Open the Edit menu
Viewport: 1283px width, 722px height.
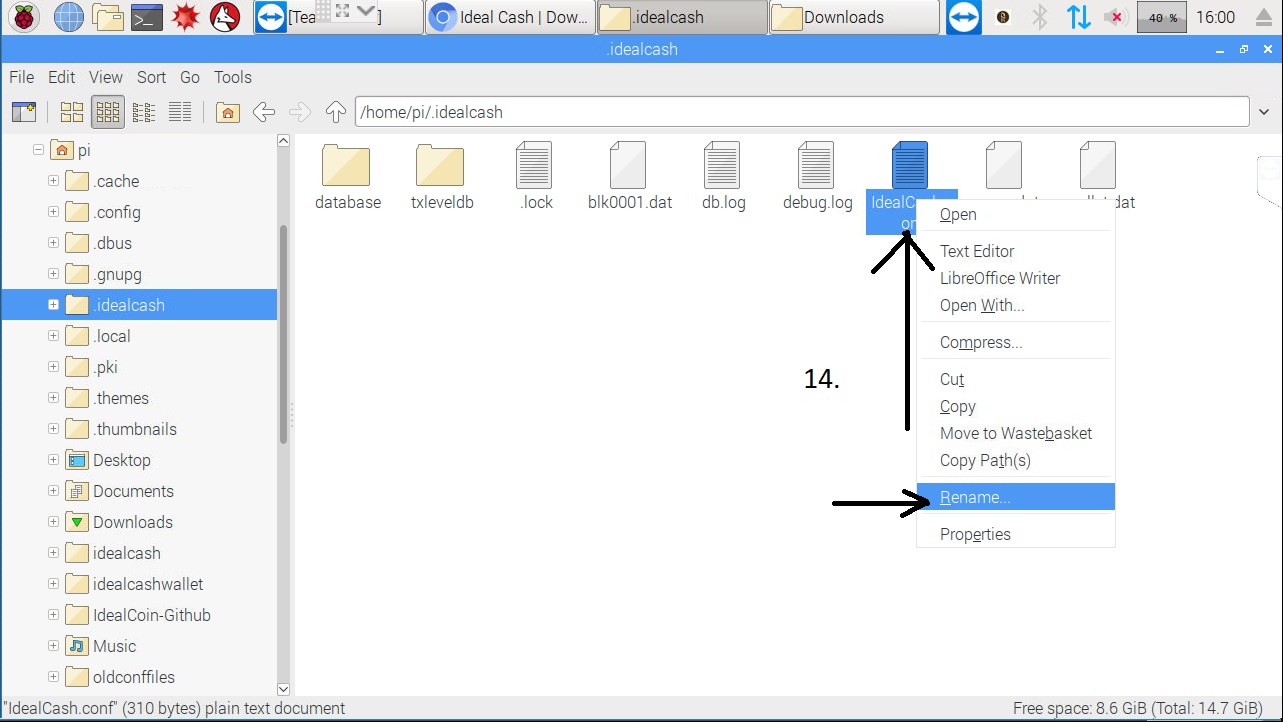coord(61,77)
